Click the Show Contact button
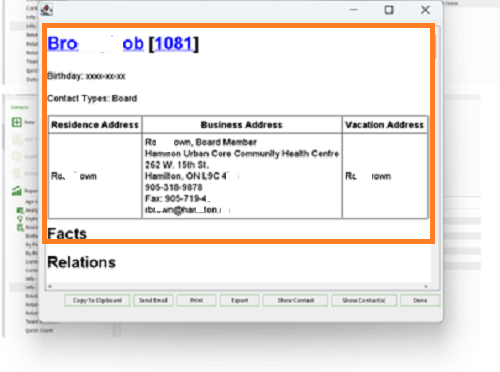This screenshot has height=372, width=500. [295, 300]
